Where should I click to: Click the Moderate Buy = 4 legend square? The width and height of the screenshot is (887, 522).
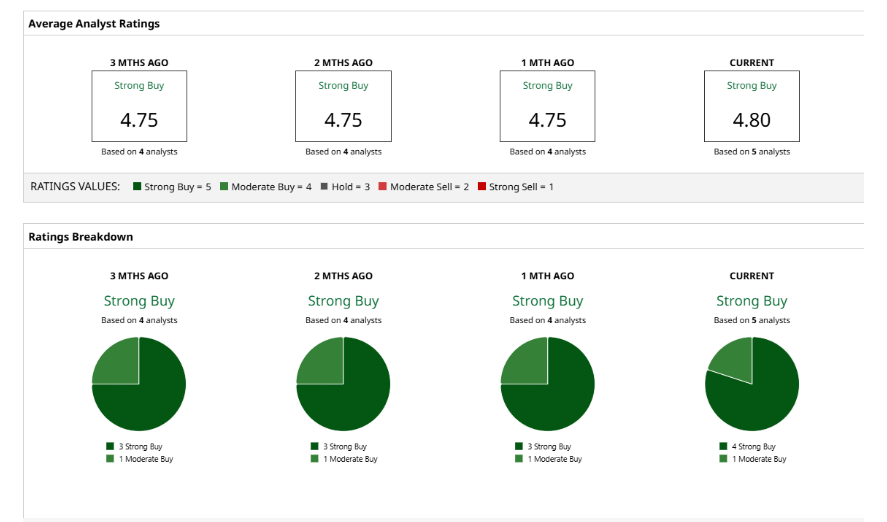pyautogui.click(x=224, y=187)
